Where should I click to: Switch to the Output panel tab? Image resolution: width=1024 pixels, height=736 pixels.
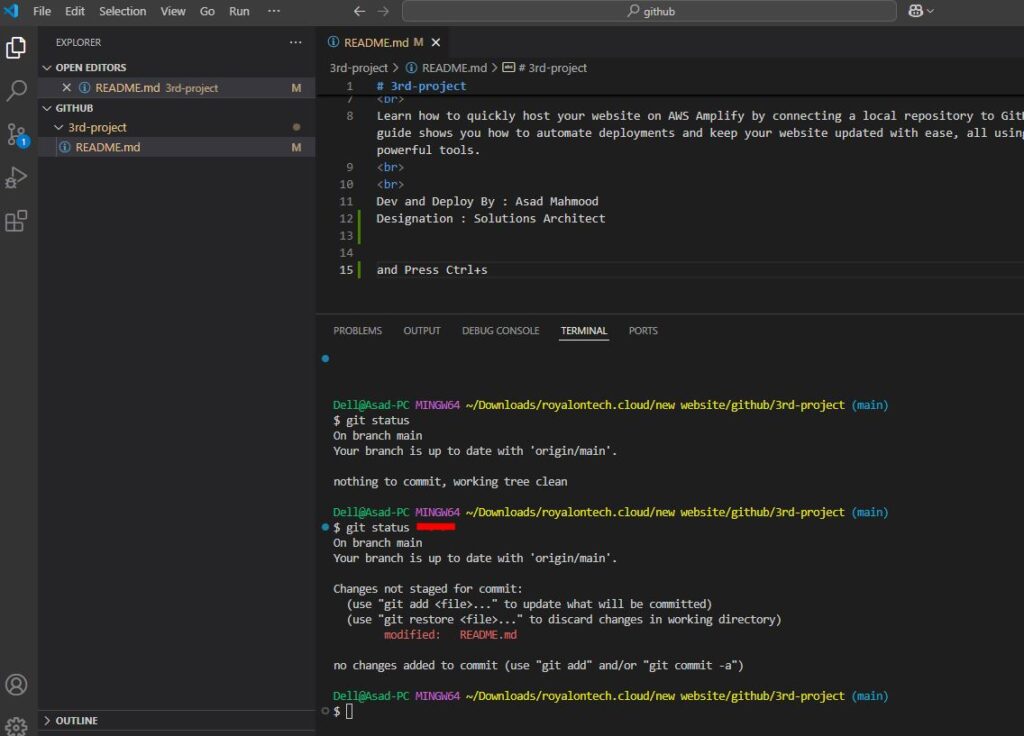(x=422, y=330)
